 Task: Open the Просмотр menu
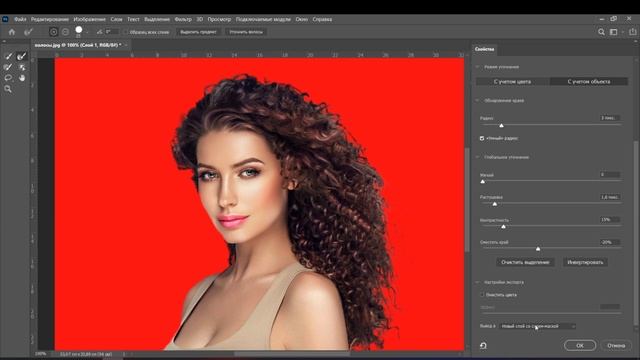pos(219,19)
